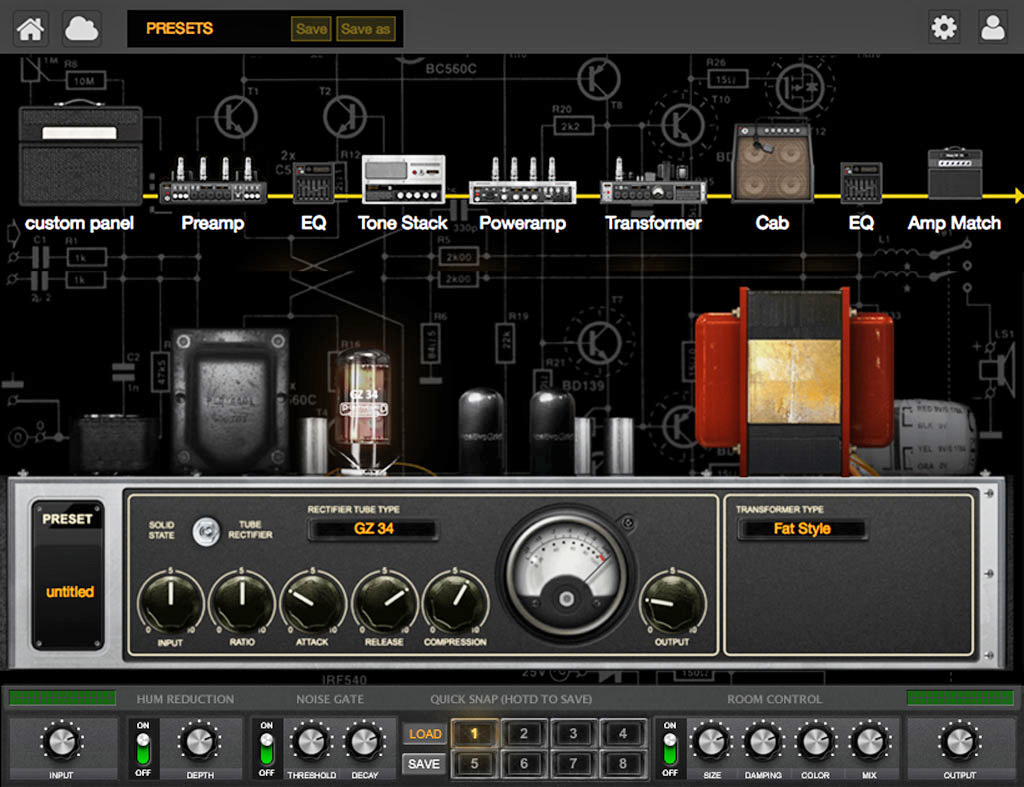Viewport: 1024px width, 787px height.
Task: Flip the Solid State / Tube Rectifier switch
Action: [x=206, y=531]
